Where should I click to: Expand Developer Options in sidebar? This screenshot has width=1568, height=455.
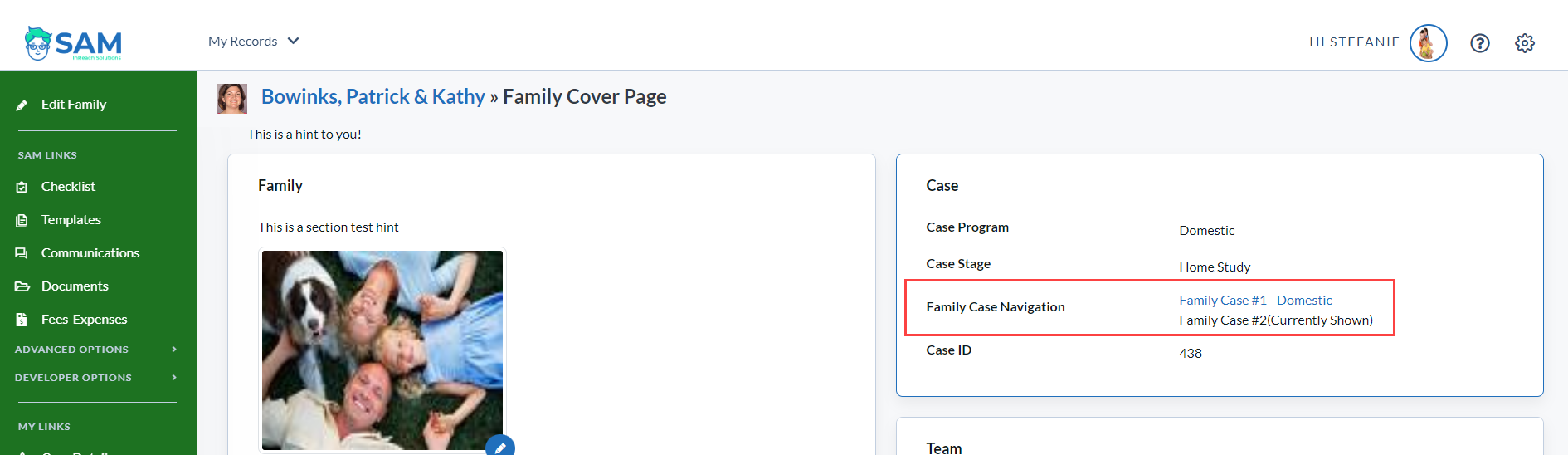tap(96, 378)
